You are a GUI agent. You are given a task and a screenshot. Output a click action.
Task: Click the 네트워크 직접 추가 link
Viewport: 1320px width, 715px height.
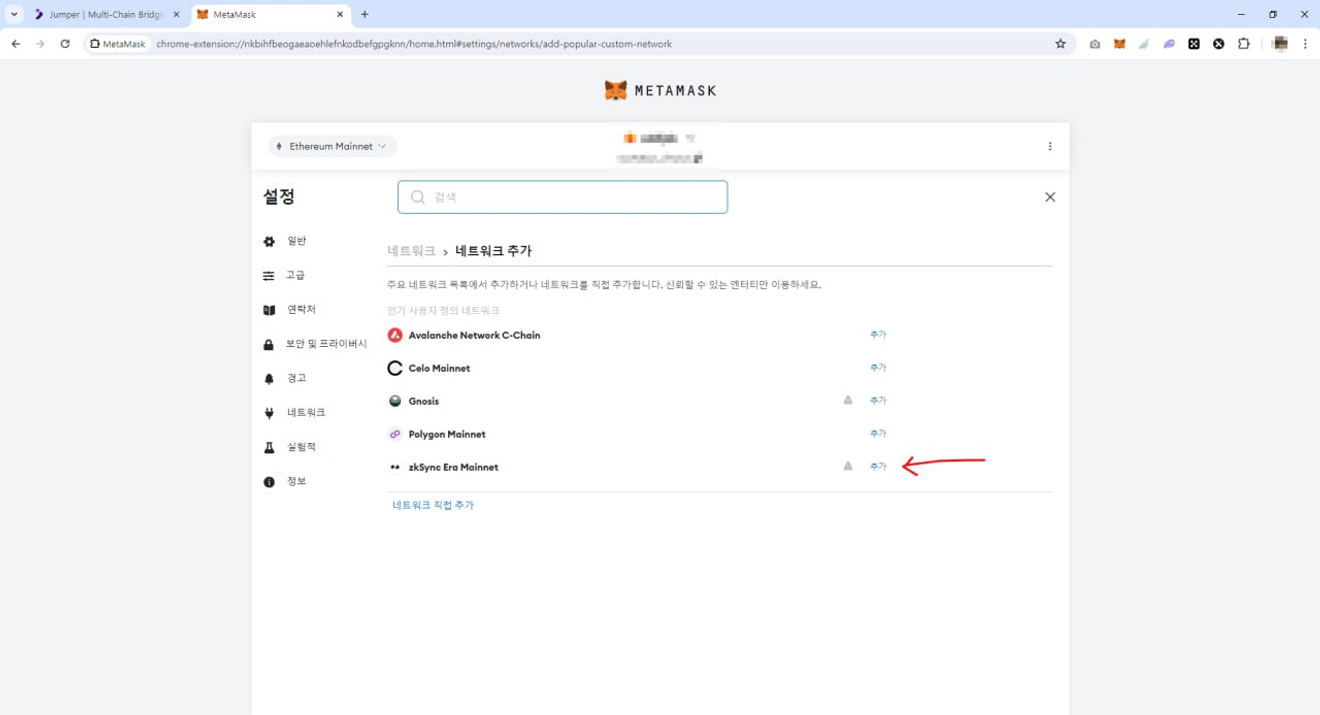[x=433, y=505]
